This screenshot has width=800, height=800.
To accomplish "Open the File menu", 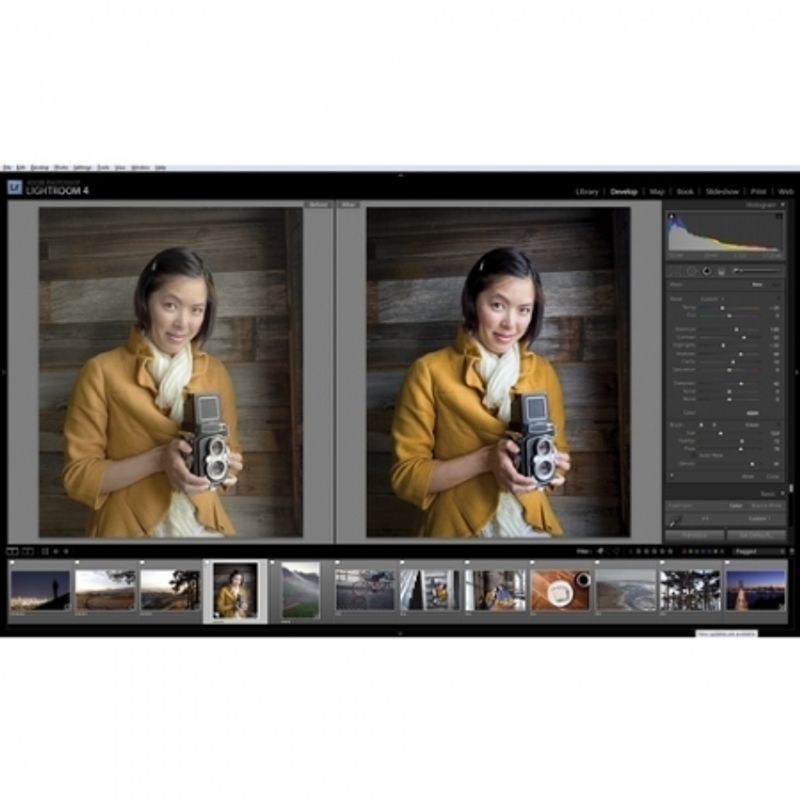I will click(x=7, y=167).
